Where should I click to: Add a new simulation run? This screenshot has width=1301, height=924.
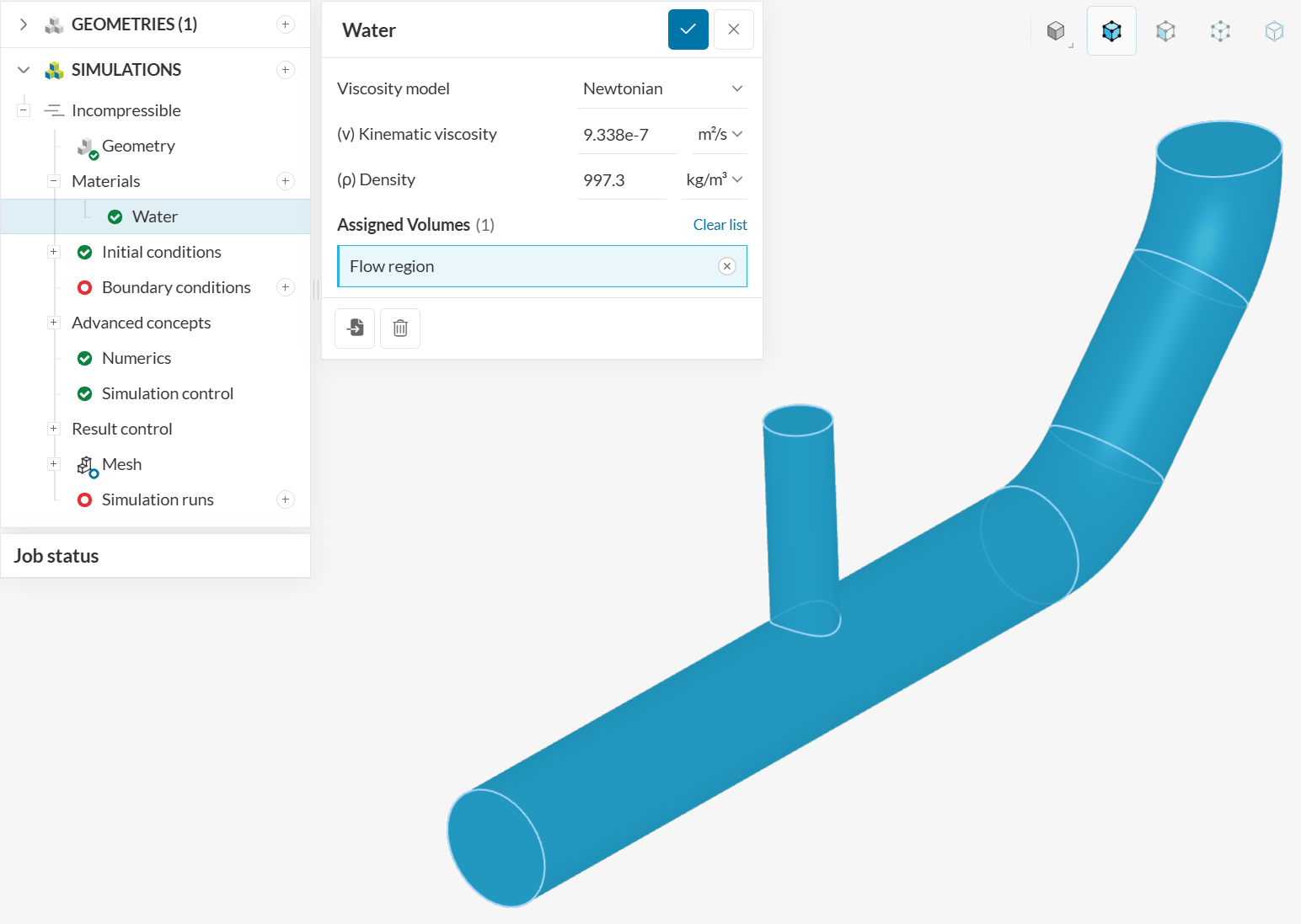tap(286, 499)
